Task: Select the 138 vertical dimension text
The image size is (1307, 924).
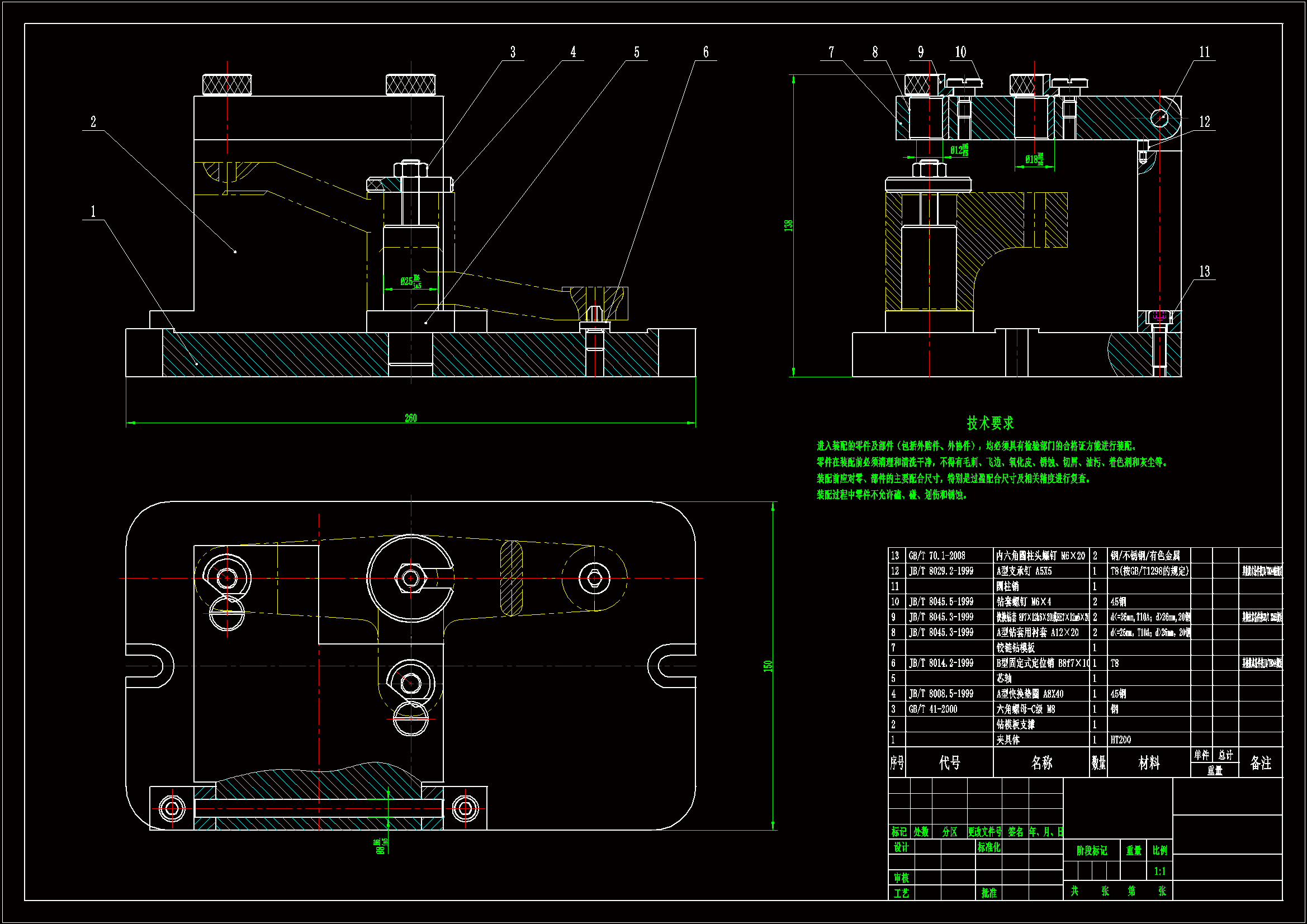Action: click(788, 225)
